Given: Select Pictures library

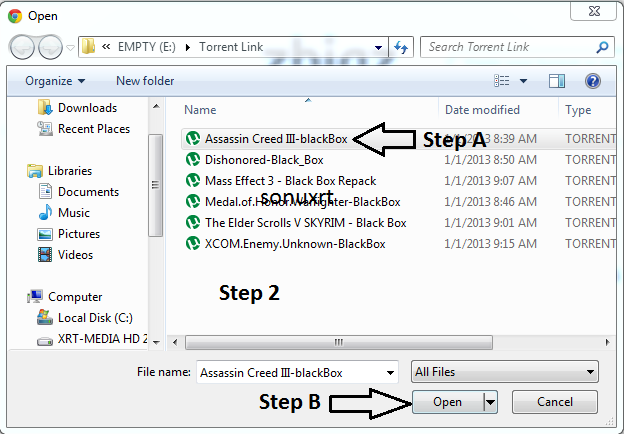Looking at the screenshot, I should (x=79, y=234).
